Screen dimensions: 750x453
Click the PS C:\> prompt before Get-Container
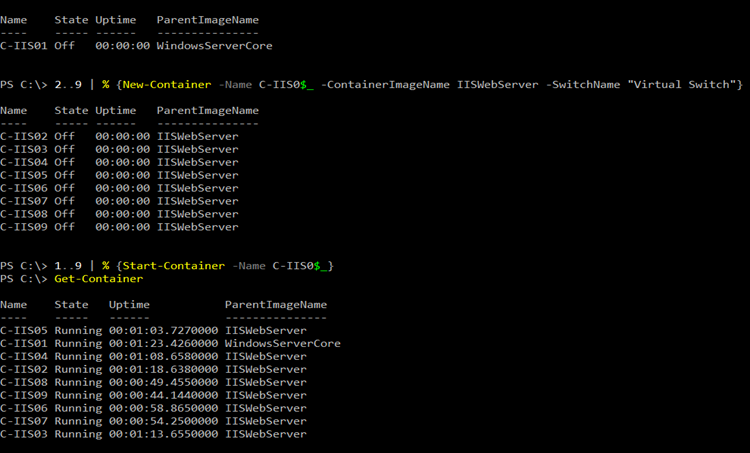click(x=23, y=279)
